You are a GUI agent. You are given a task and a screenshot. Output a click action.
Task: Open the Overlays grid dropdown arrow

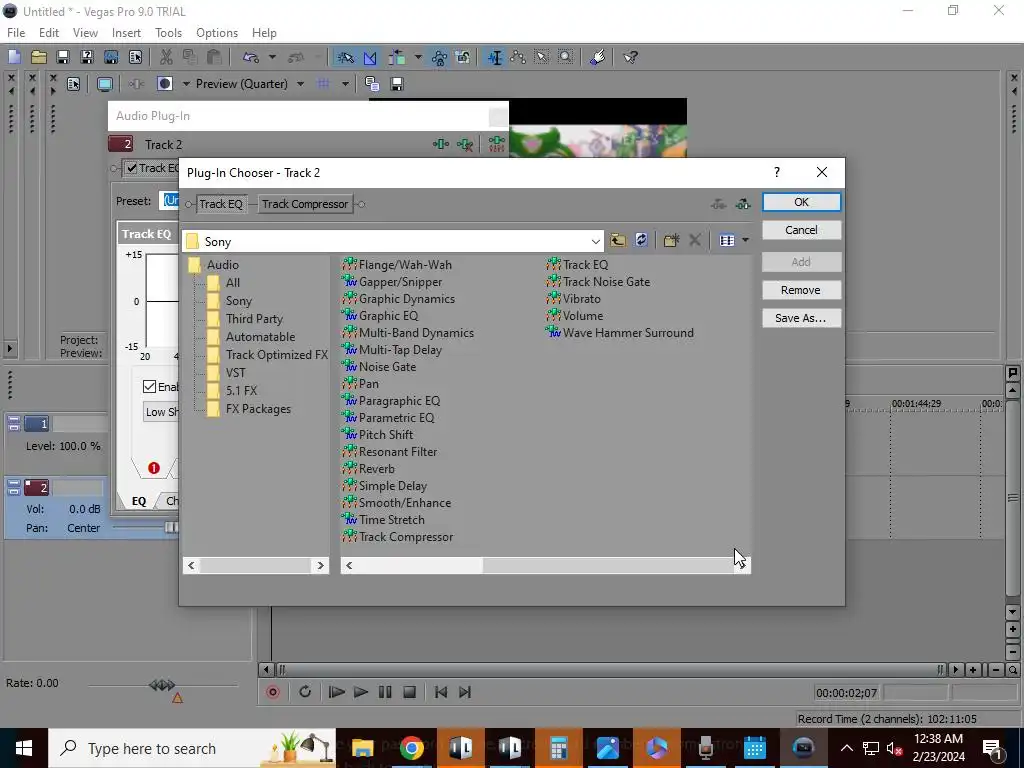point(345,84)
